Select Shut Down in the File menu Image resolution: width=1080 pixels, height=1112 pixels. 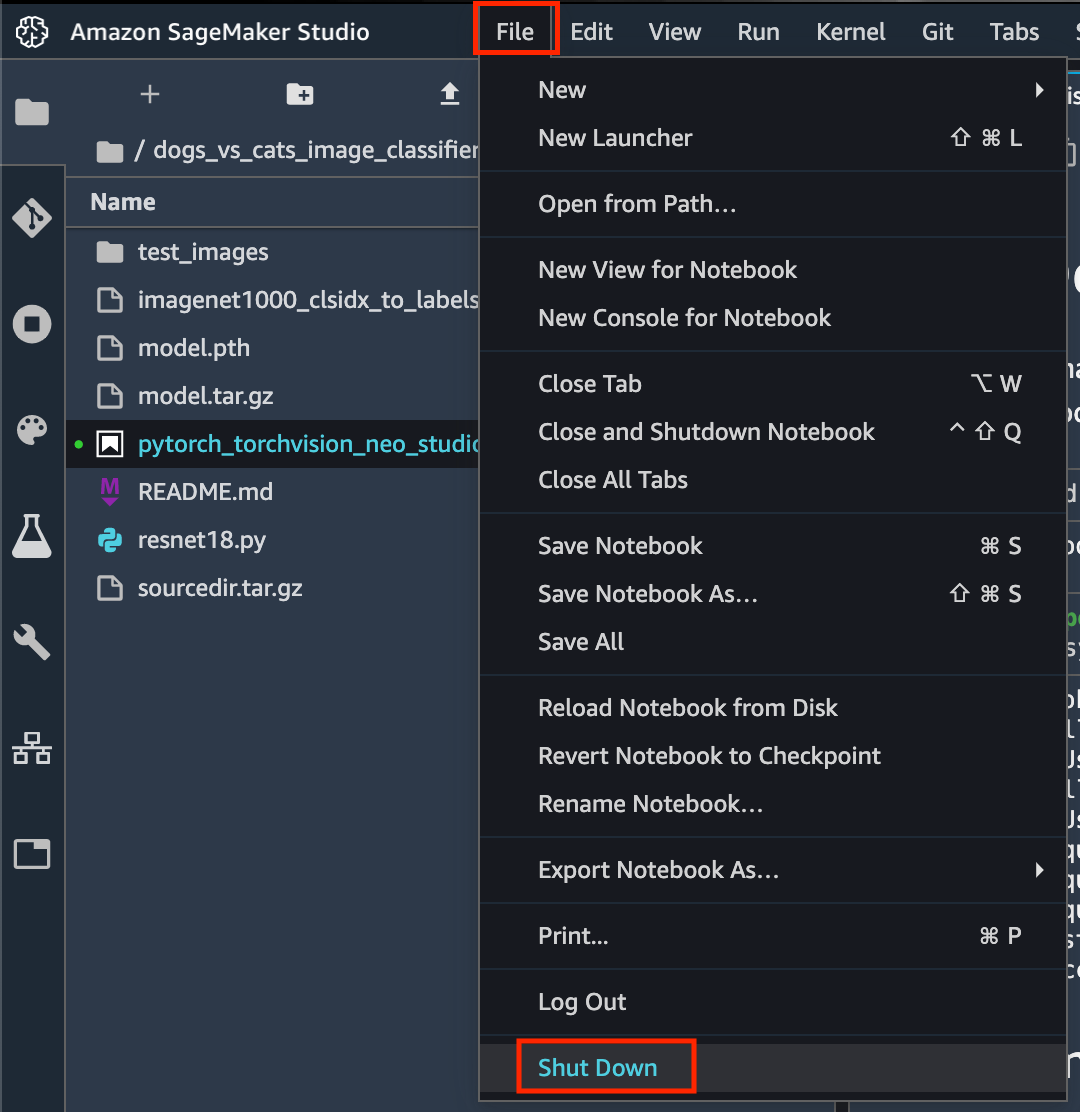tap(598, 1067)
